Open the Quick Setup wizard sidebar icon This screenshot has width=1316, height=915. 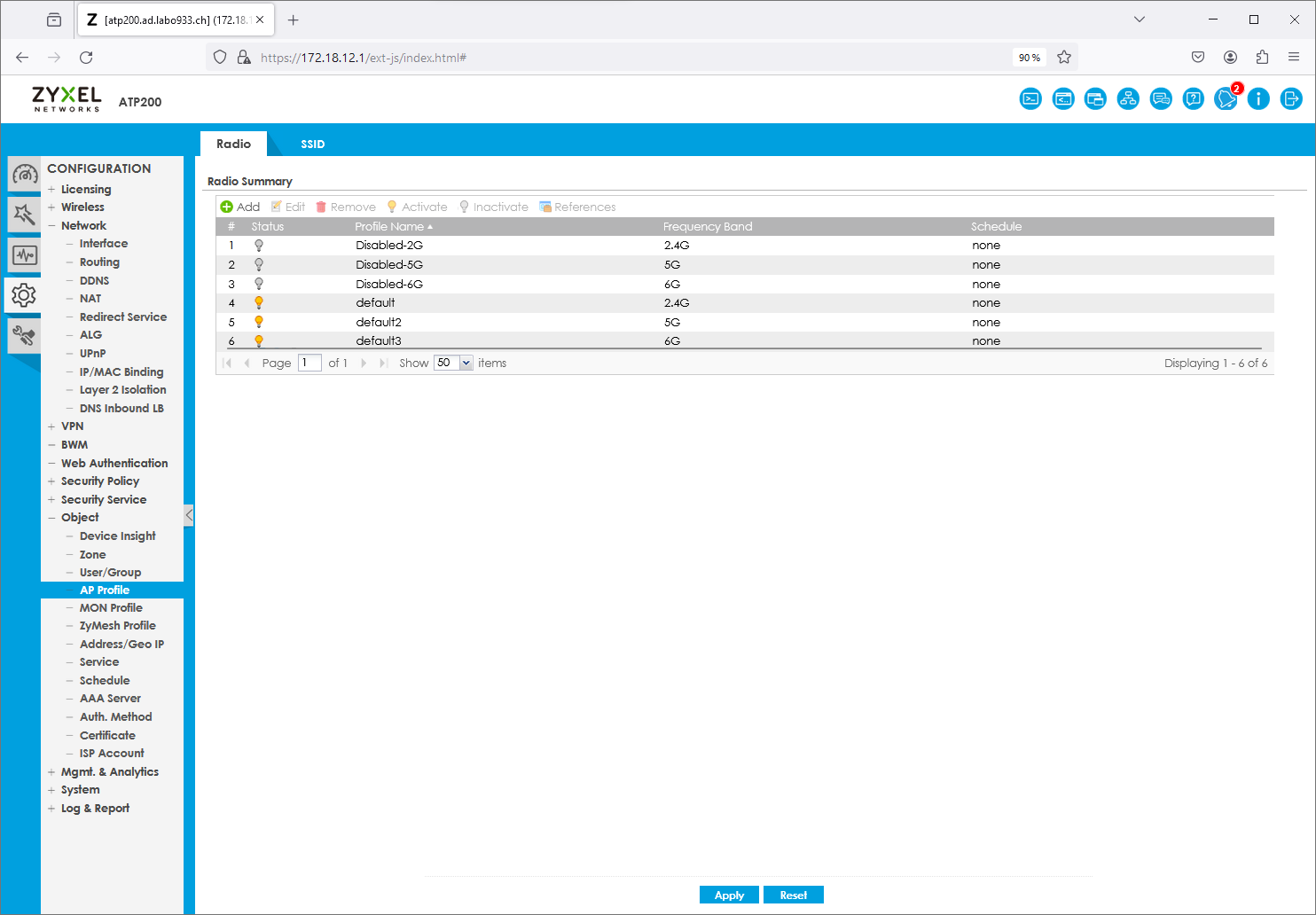coord(24,215)
